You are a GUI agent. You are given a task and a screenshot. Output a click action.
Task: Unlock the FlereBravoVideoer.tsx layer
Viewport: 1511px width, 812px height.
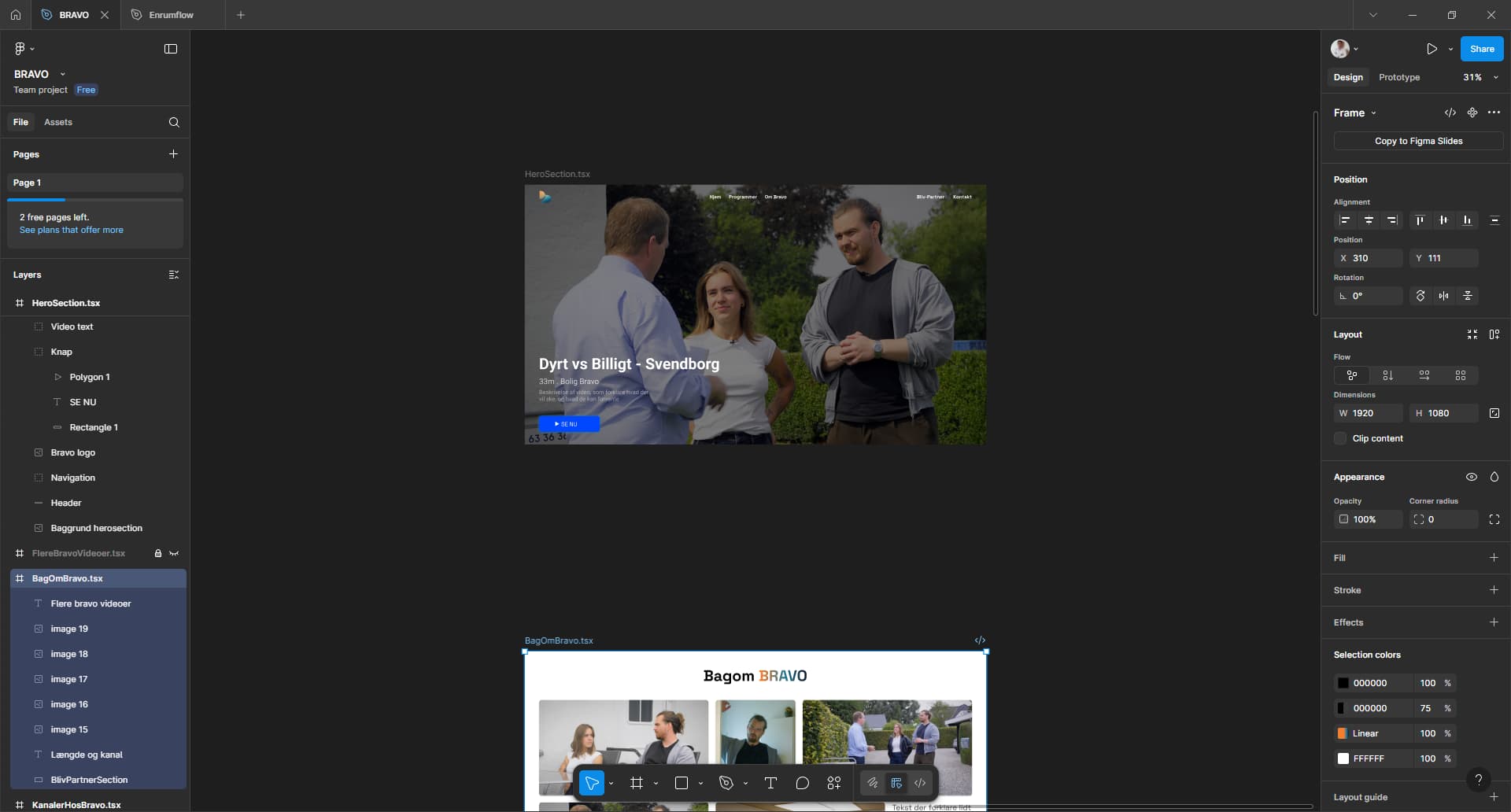coord(157,553)
